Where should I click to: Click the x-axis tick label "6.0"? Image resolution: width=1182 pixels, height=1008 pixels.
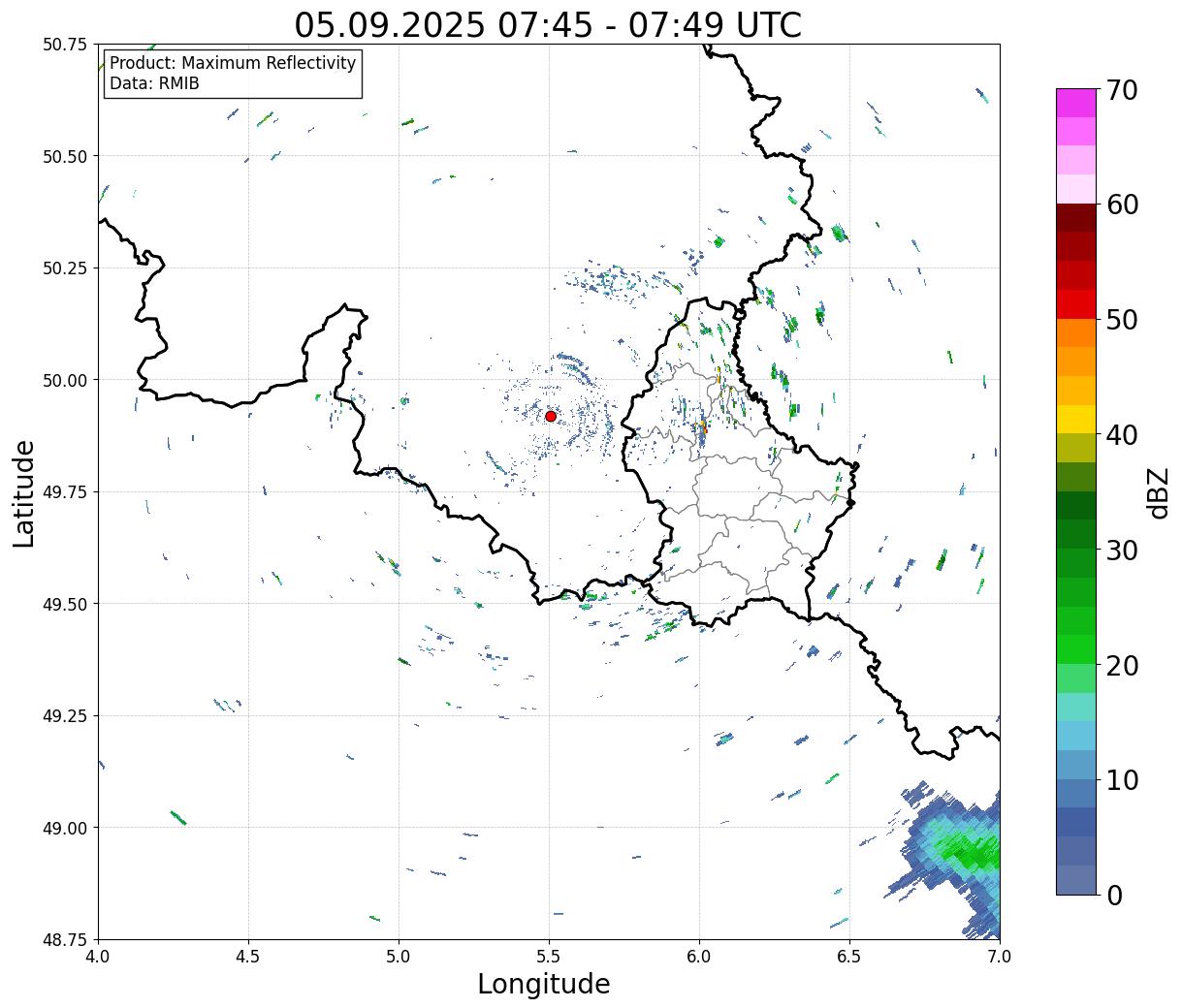[699, 956]
